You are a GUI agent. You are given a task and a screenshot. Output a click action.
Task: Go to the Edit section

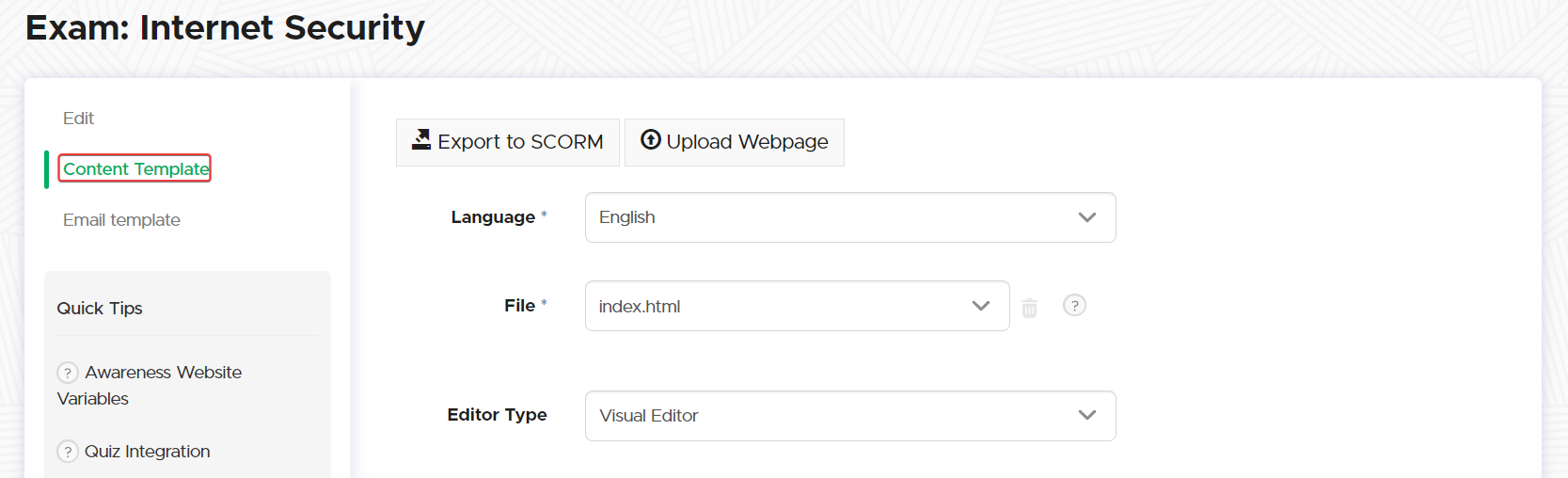[78, 119]
